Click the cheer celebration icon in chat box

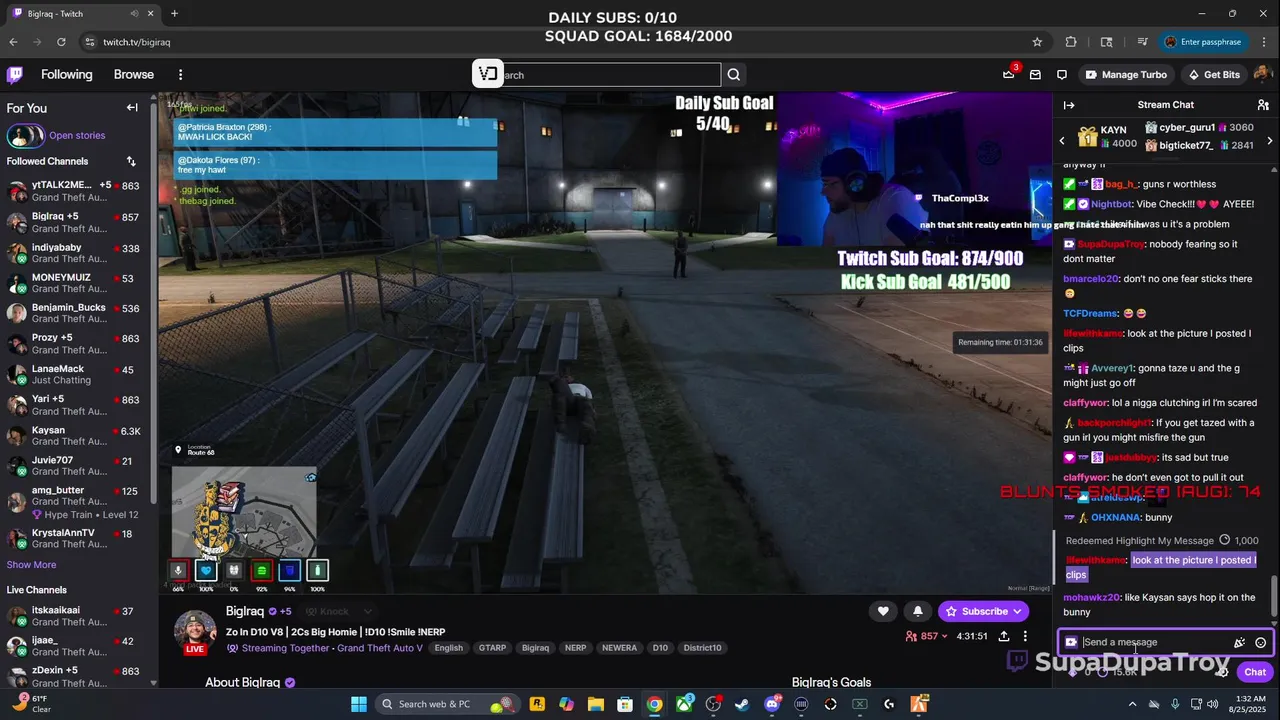1240,643
